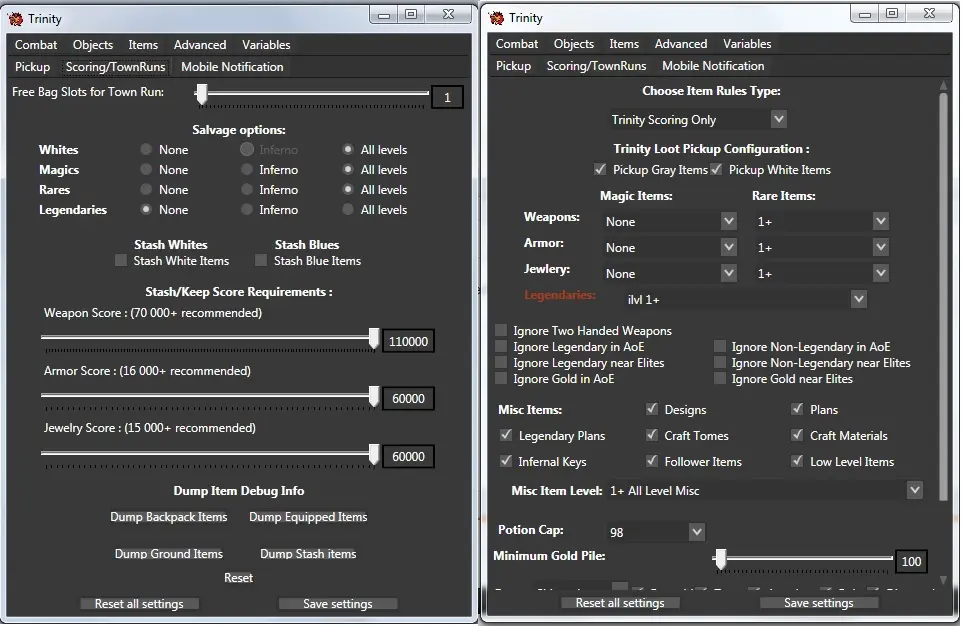Uncheck the Pickup Gray Items checkbox
Image resolution: width=964 pixels, height=626 pixels.
(600, 170)
